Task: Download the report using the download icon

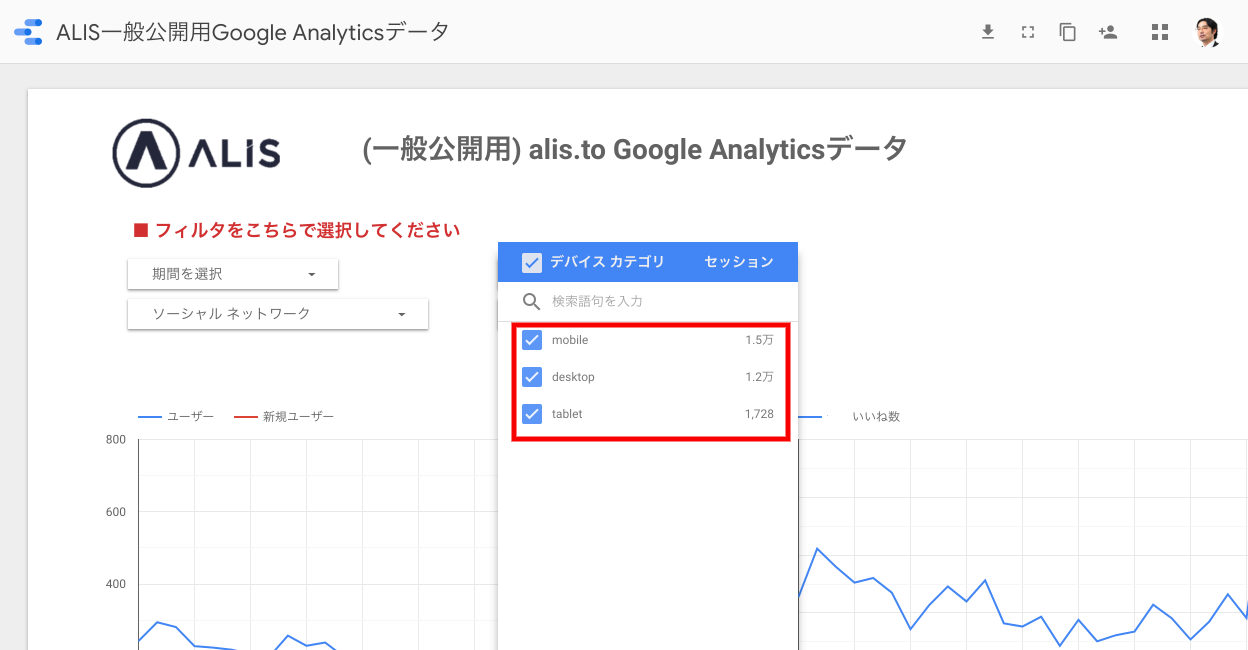Action: [988, 32]
